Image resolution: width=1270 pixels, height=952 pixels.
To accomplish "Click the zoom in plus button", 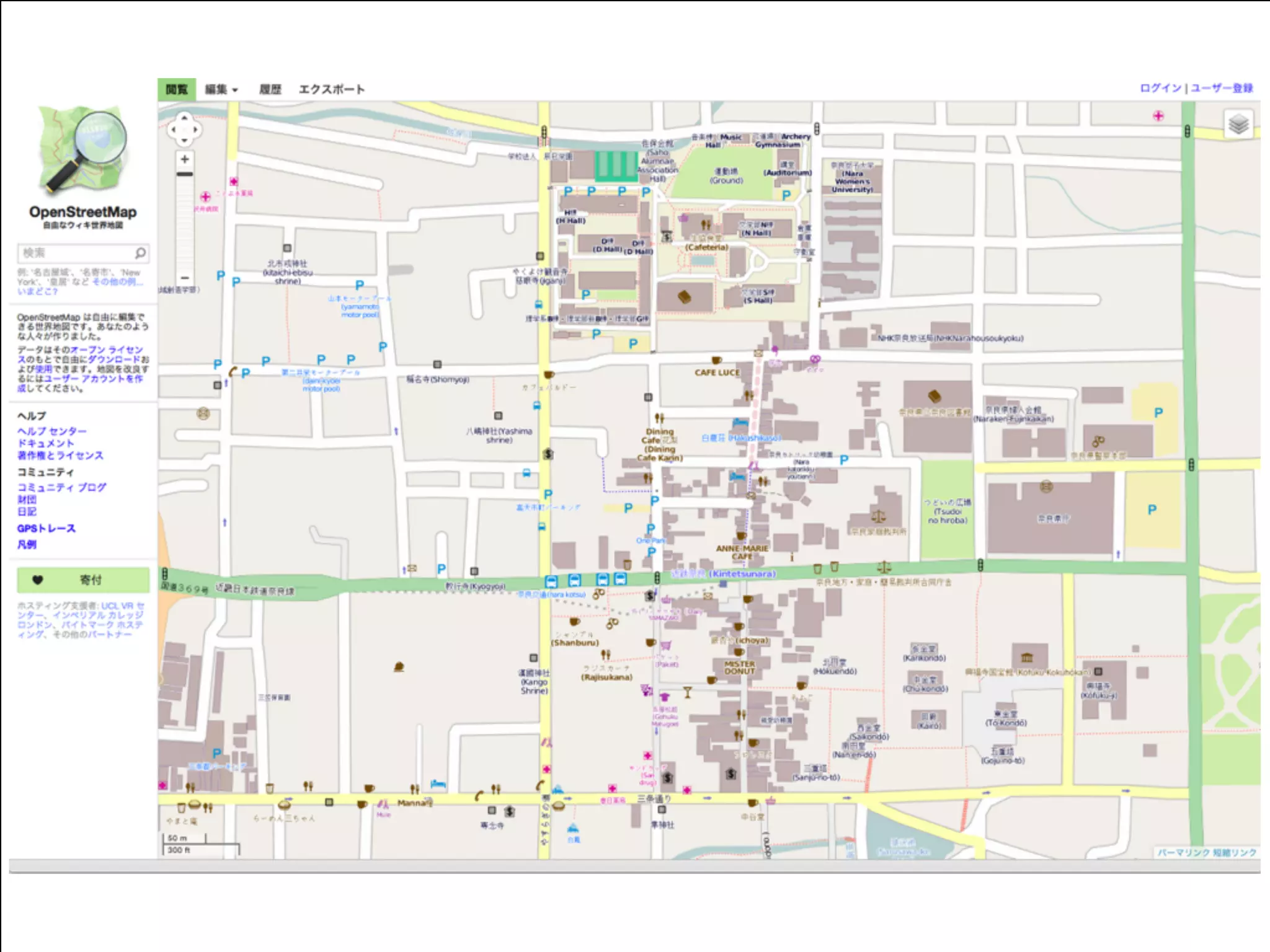I will tap(185, 159).
